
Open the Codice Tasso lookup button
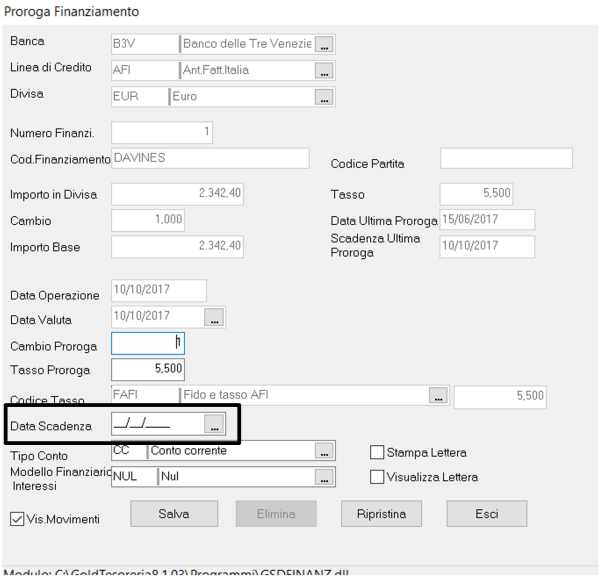[437, 397]
